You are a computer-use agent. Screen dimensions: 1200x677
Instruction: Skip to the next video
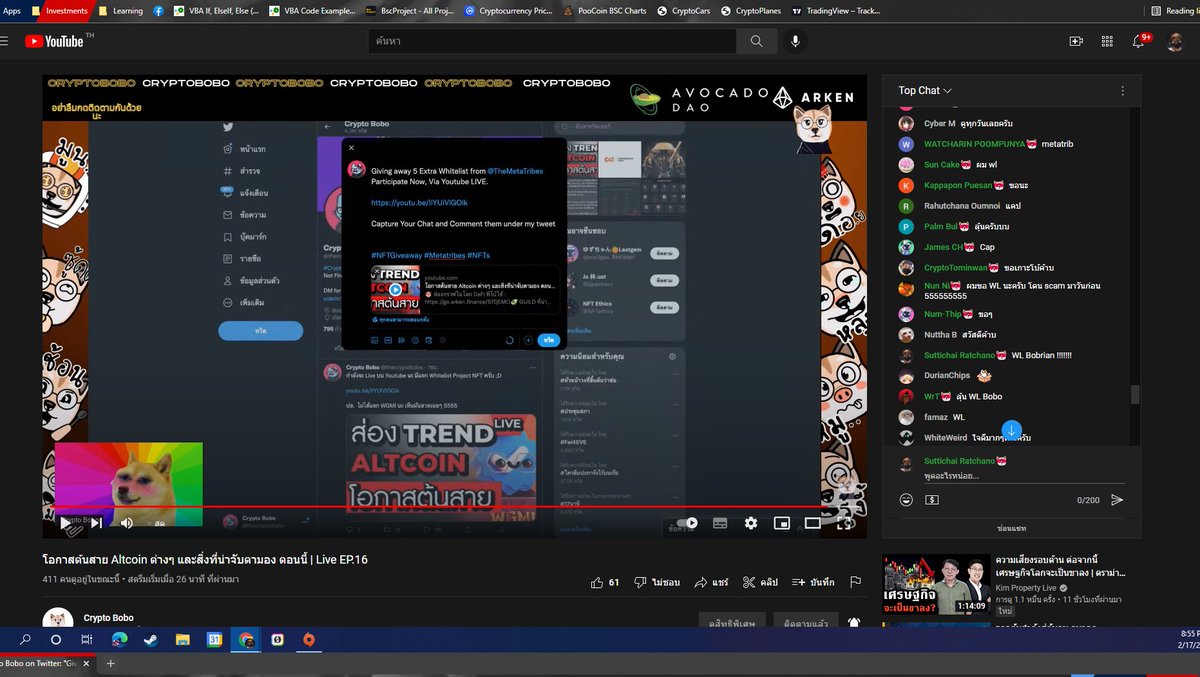(x=97, y=522)
